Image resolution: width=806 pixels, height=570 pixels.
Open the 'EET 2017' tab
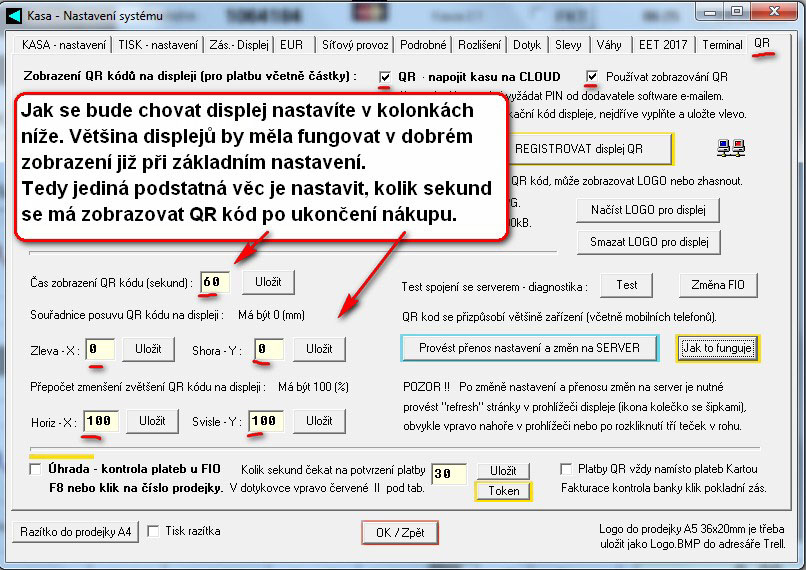661,45
